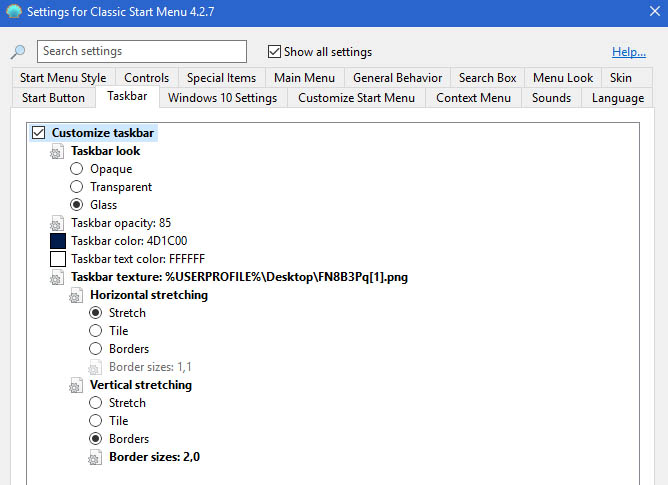The image size is (668, 485).
Task: Choose Tile under Horizontal stretching
Action: click(96, 331)
